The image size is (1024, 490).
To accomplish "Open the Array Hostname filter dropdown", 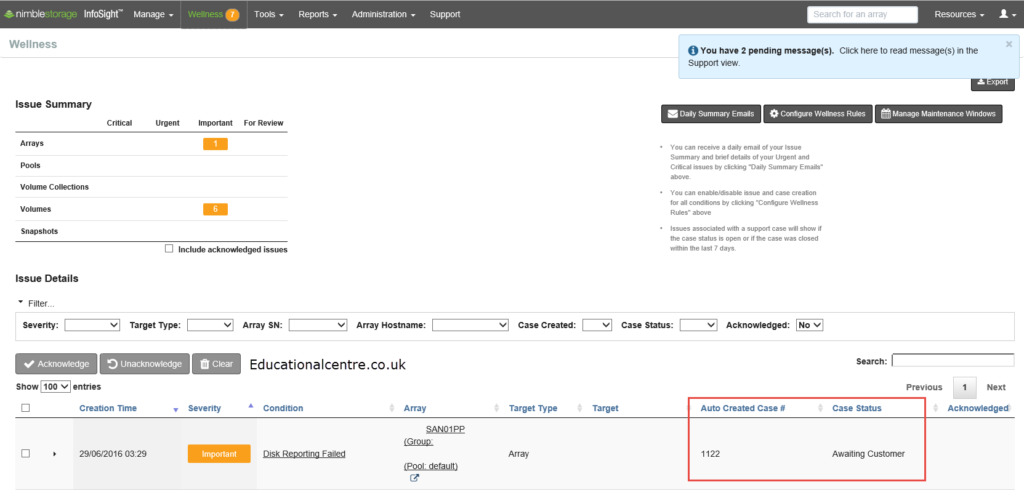I will point(470,325).
